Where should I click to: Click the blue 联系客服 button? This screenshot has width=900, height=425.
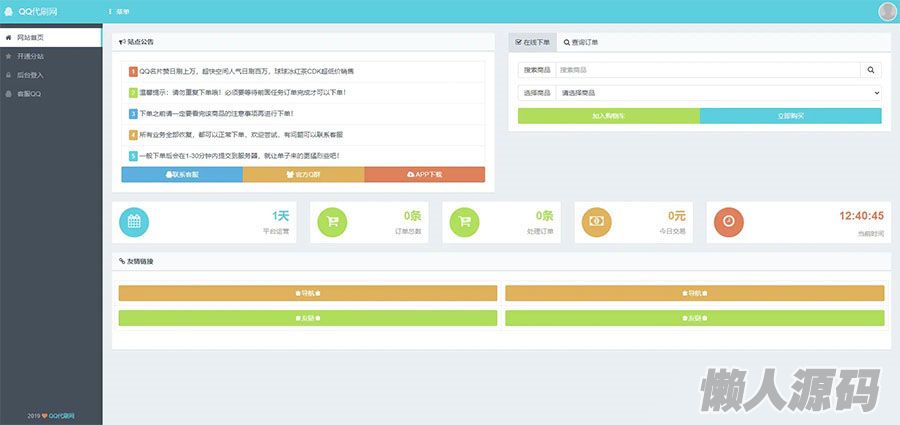[x=182, y=174]
